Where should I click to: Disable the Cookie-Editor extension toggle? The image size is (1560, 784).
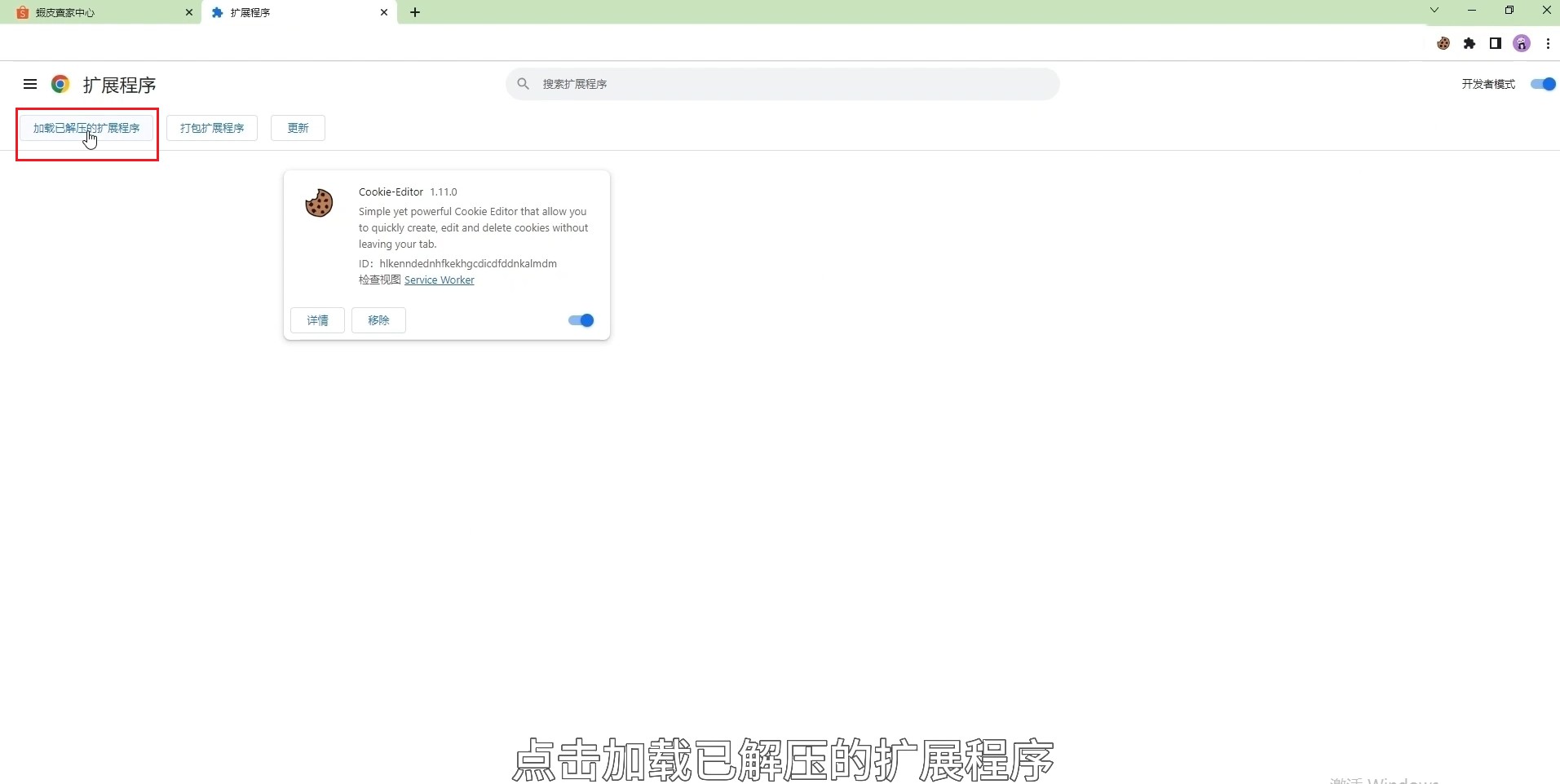581,320
